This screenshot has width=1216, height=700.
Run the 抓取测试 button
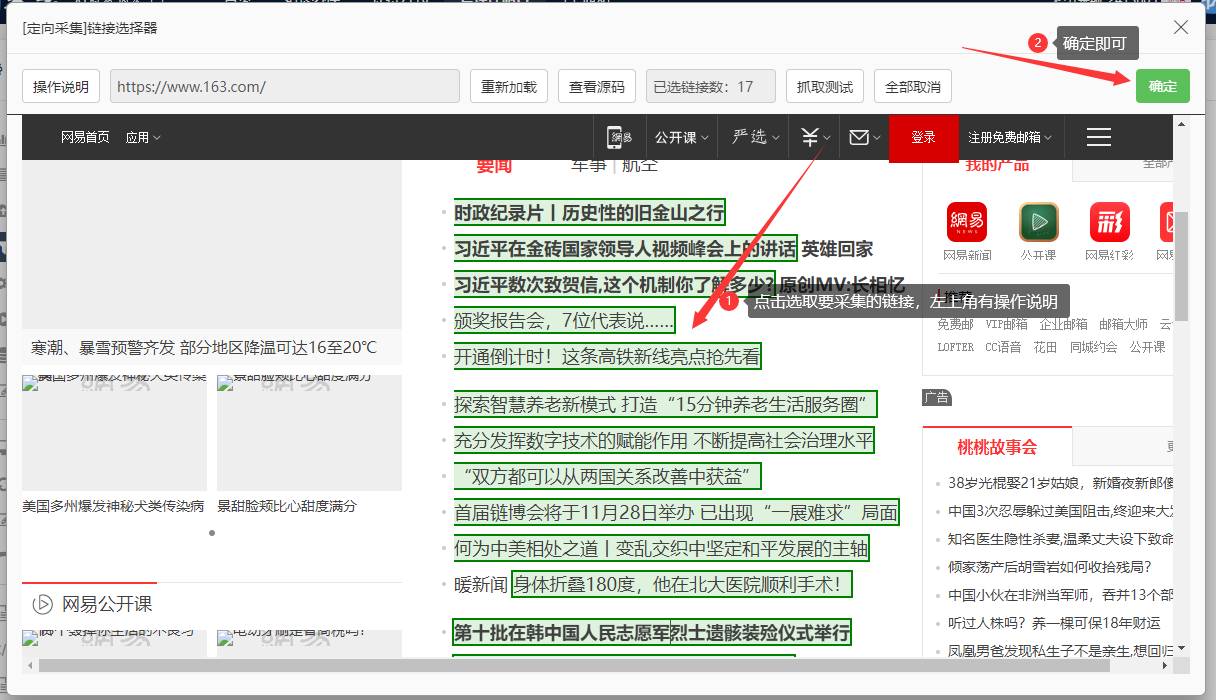(x=825, y=86)
